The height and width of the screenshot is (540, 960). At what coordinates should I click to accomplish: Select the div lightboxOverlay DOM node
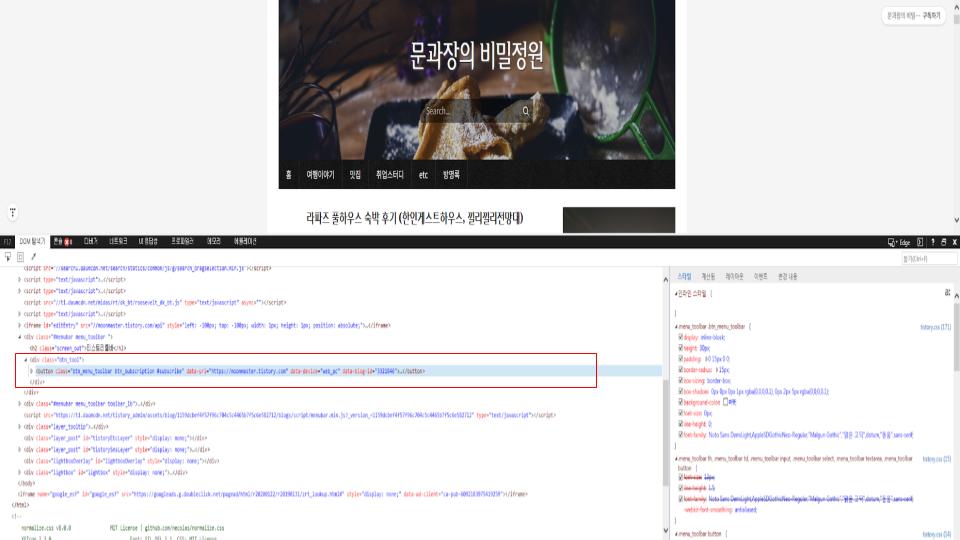tap(121, 461)
